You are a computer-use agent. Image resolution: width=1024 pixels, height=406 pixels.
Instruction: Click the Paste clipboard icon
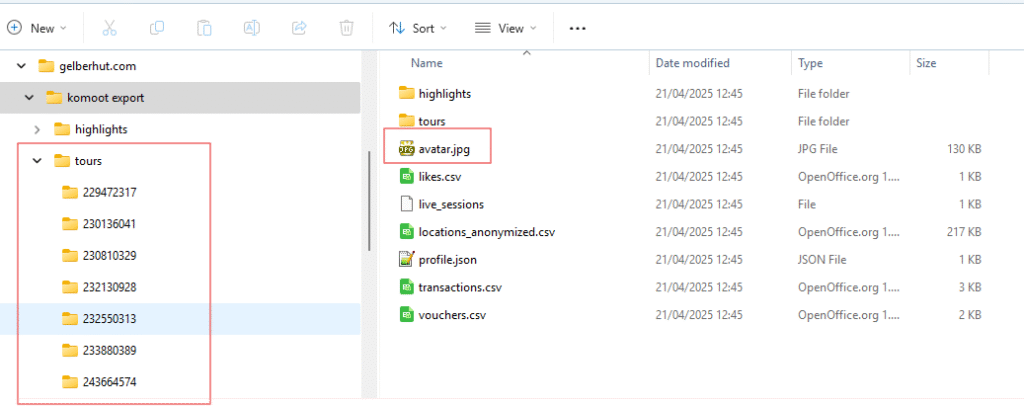(x=204, y=28)
